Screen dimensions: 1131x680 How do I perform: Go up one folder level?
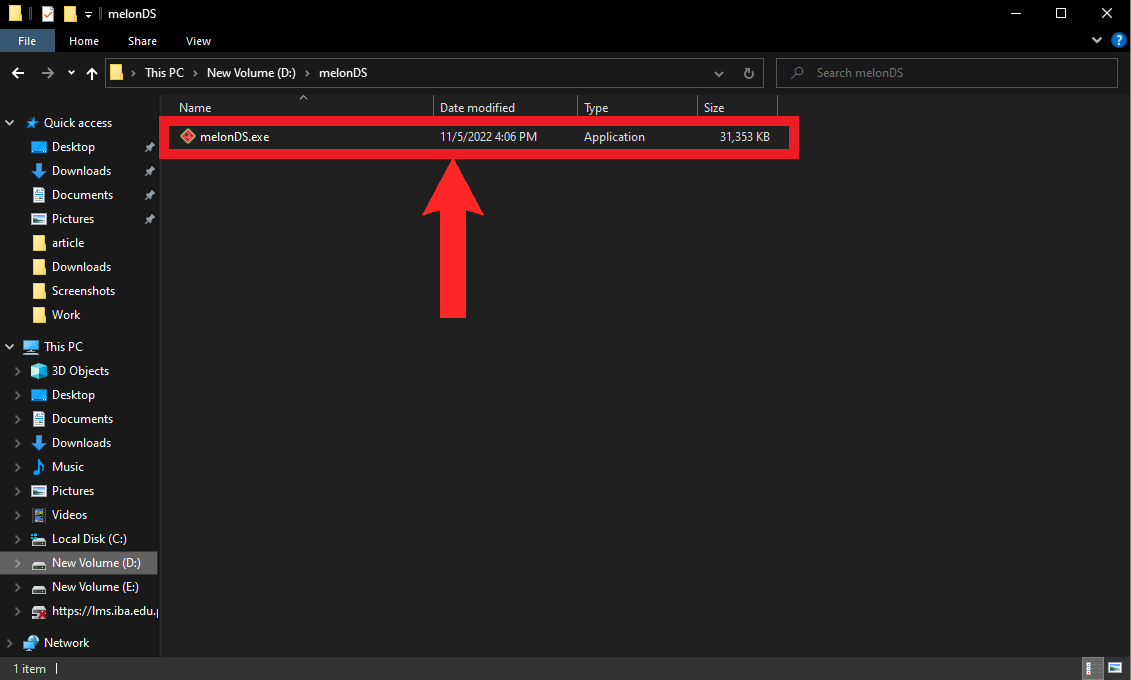pyautogui.click(x=92, y=73)
